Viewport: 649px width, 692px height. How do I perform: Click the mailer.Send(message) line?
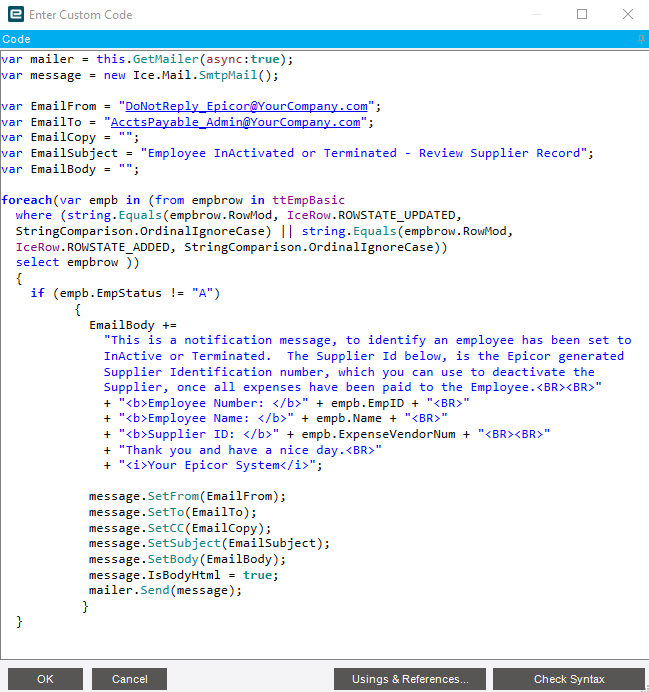pyautogui.click(x=165, y=590)
